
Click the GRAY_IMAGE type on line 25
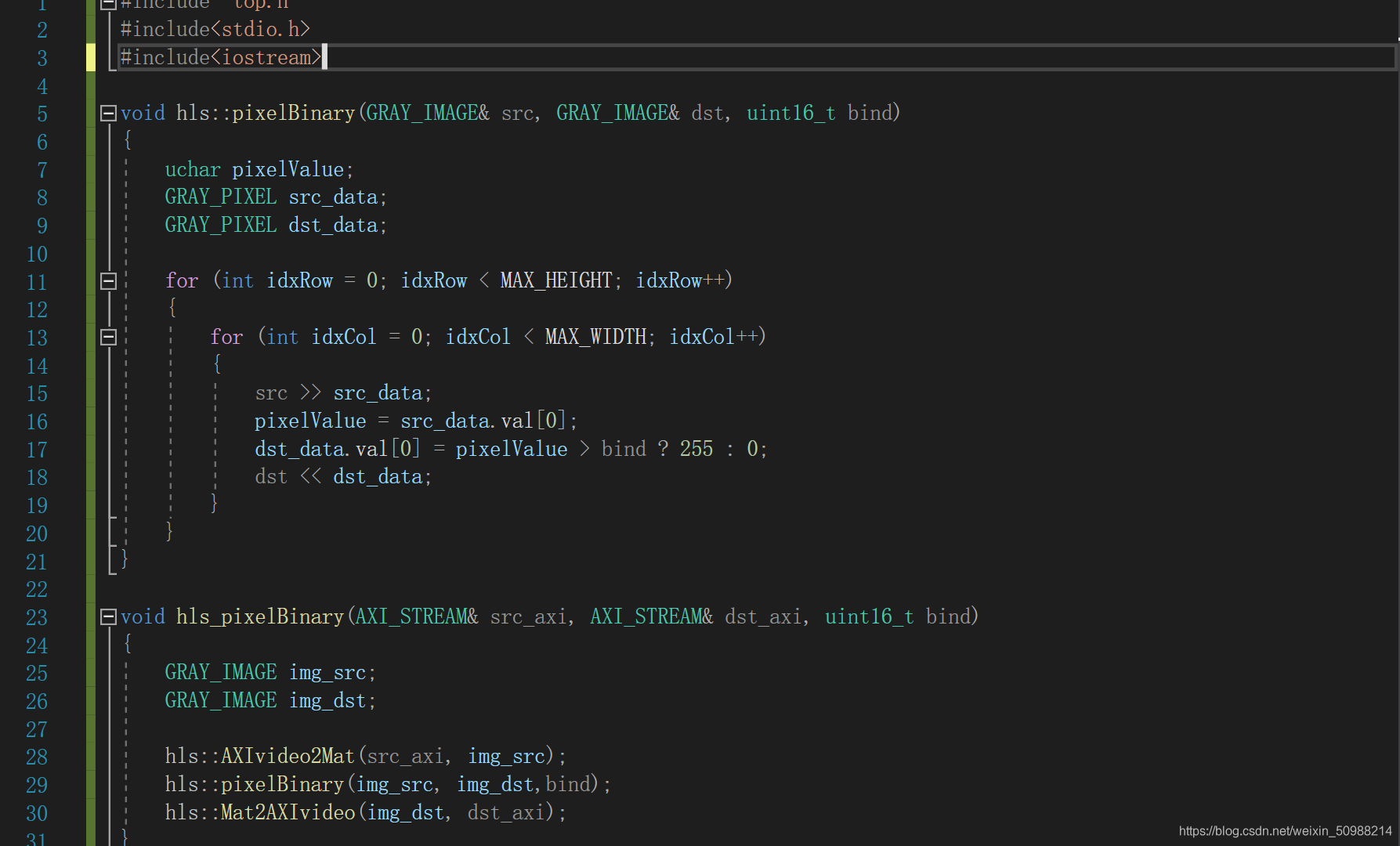tap(220, 672)
